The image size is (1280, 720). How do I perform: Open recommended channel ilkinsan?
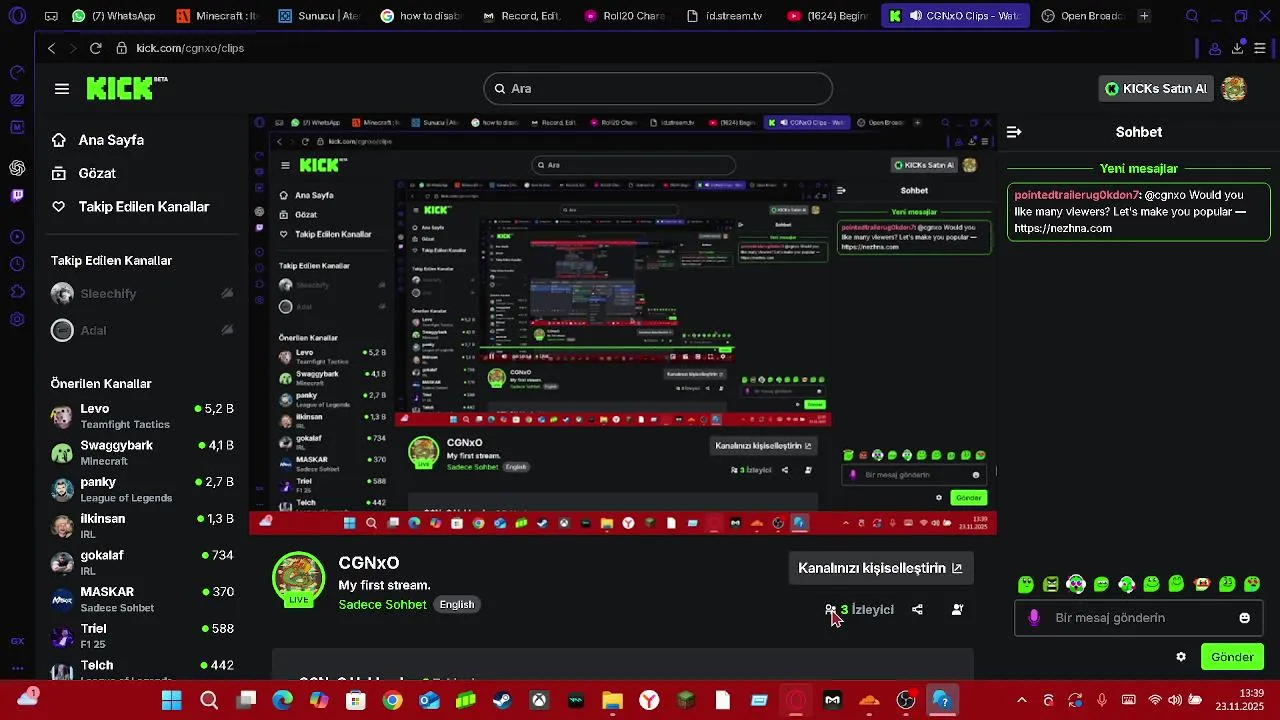point(142,526)
